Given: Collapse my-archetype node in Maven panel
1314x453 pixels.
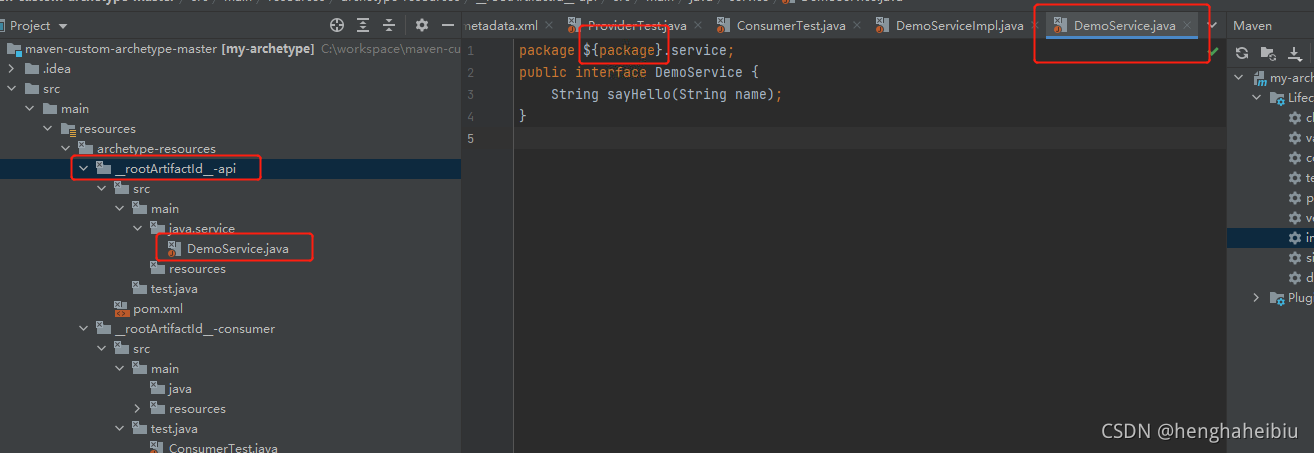Looking at the screenshot, I should (x=1240, y=78).
